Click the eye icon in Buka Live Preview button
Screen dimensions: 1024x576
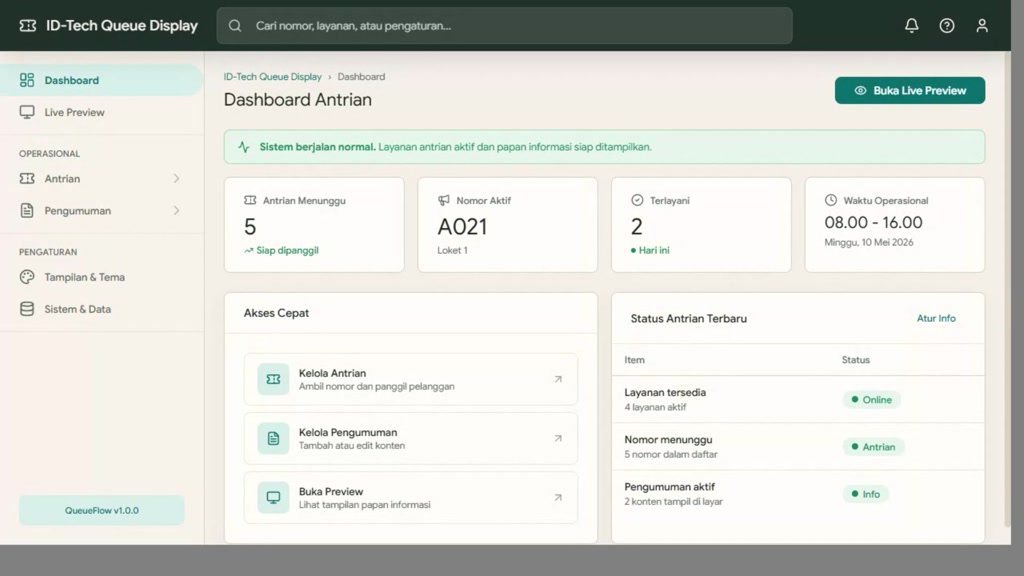pos(861,91)
